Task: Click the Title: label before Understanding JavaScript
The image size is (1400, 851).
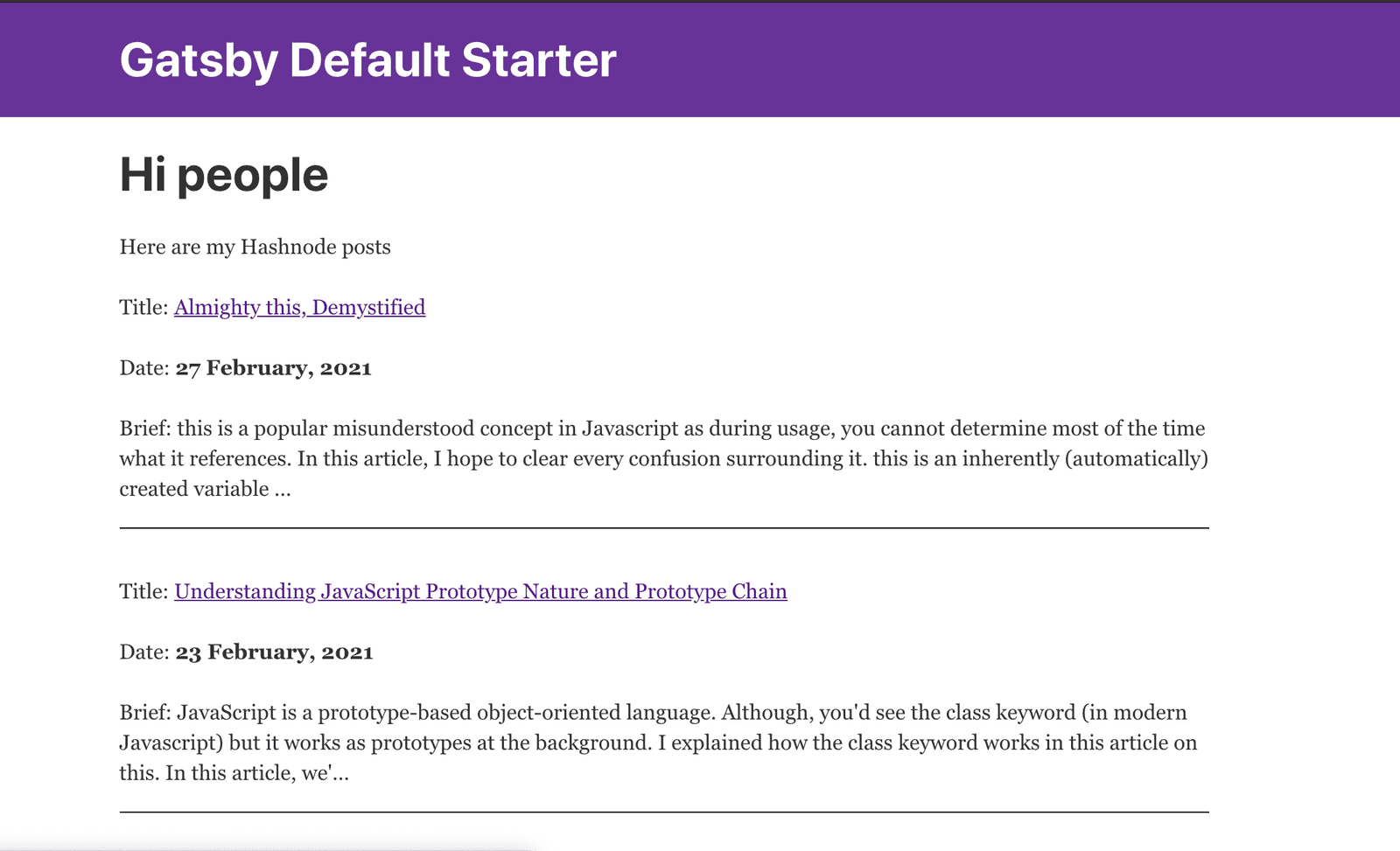Action: (x=143, y=592)
